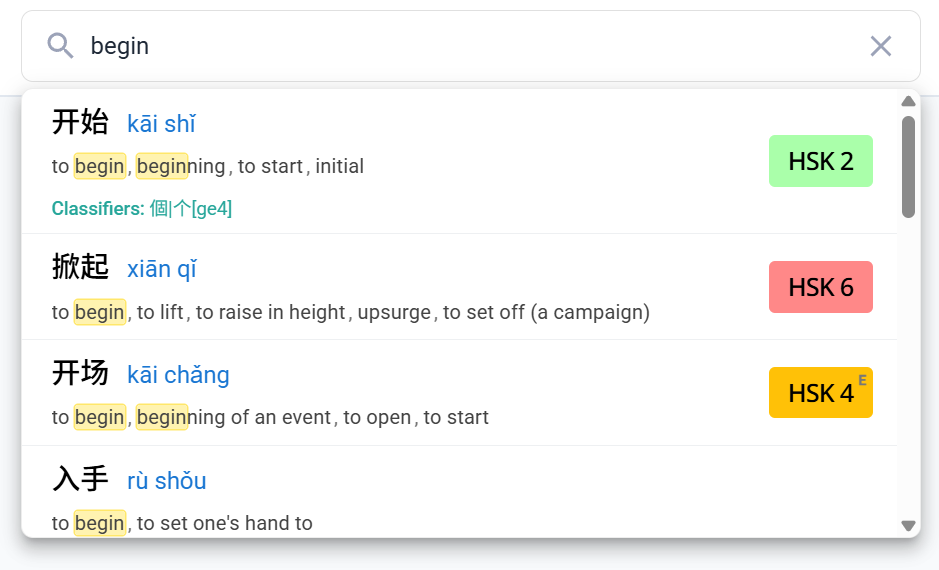Choose the 入手 rù shǒu entry
The width and height of the screenshot is (939, 570).
point(459,492)
